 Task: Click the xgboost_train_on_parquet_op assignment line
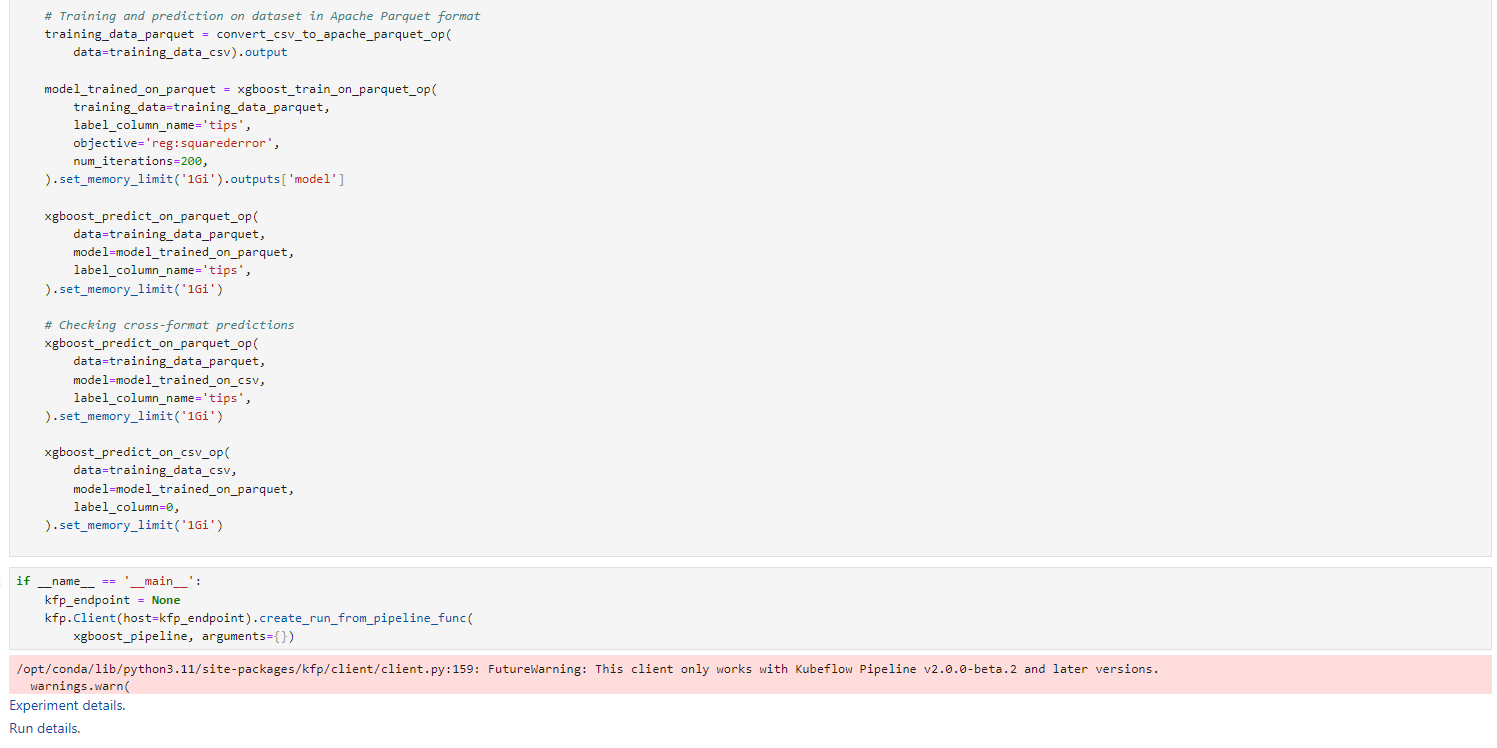coord(241,89)
